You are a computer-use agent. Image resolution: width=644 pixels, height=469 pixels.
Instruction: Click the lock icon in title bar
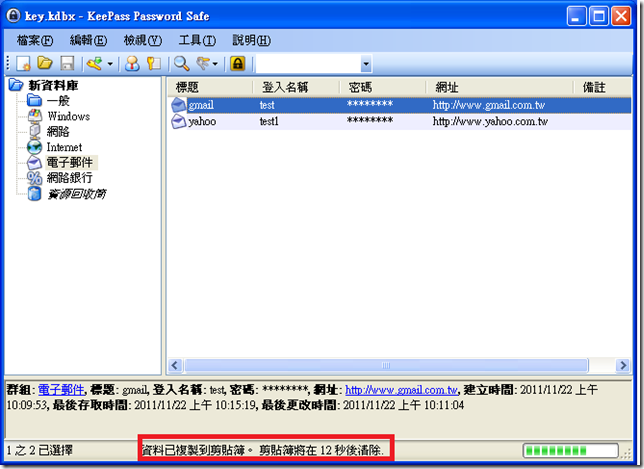pyautogui.click(x=13, y=16)
